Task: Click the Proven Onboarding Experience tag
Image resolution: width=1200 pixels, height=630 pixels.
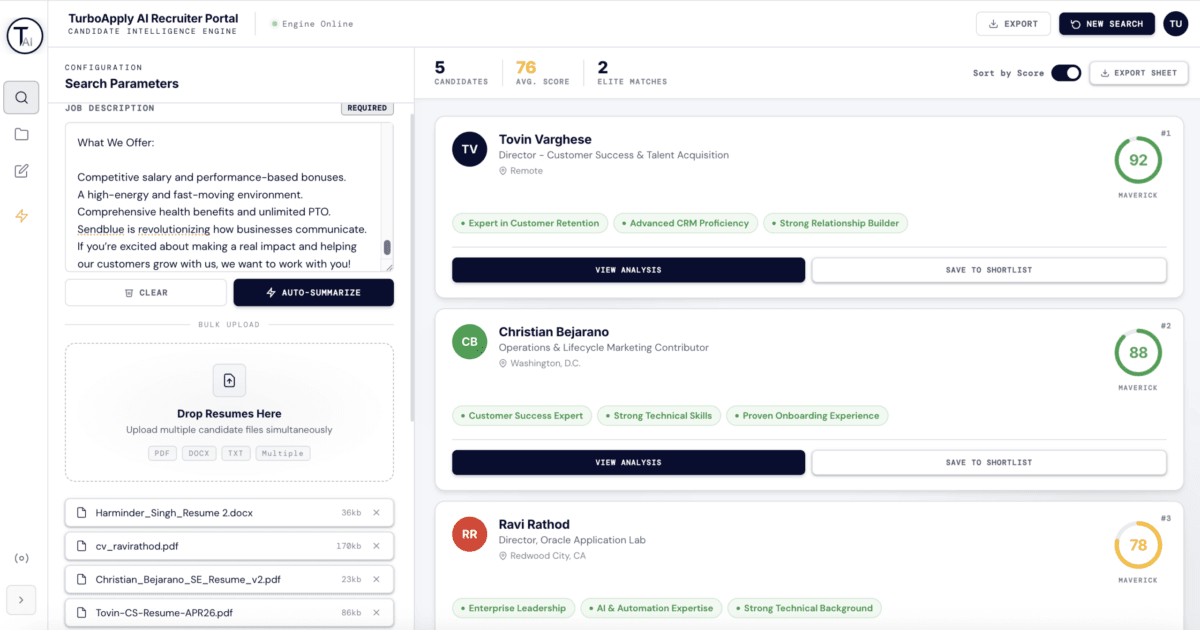Action: click(x=807, y=415)
